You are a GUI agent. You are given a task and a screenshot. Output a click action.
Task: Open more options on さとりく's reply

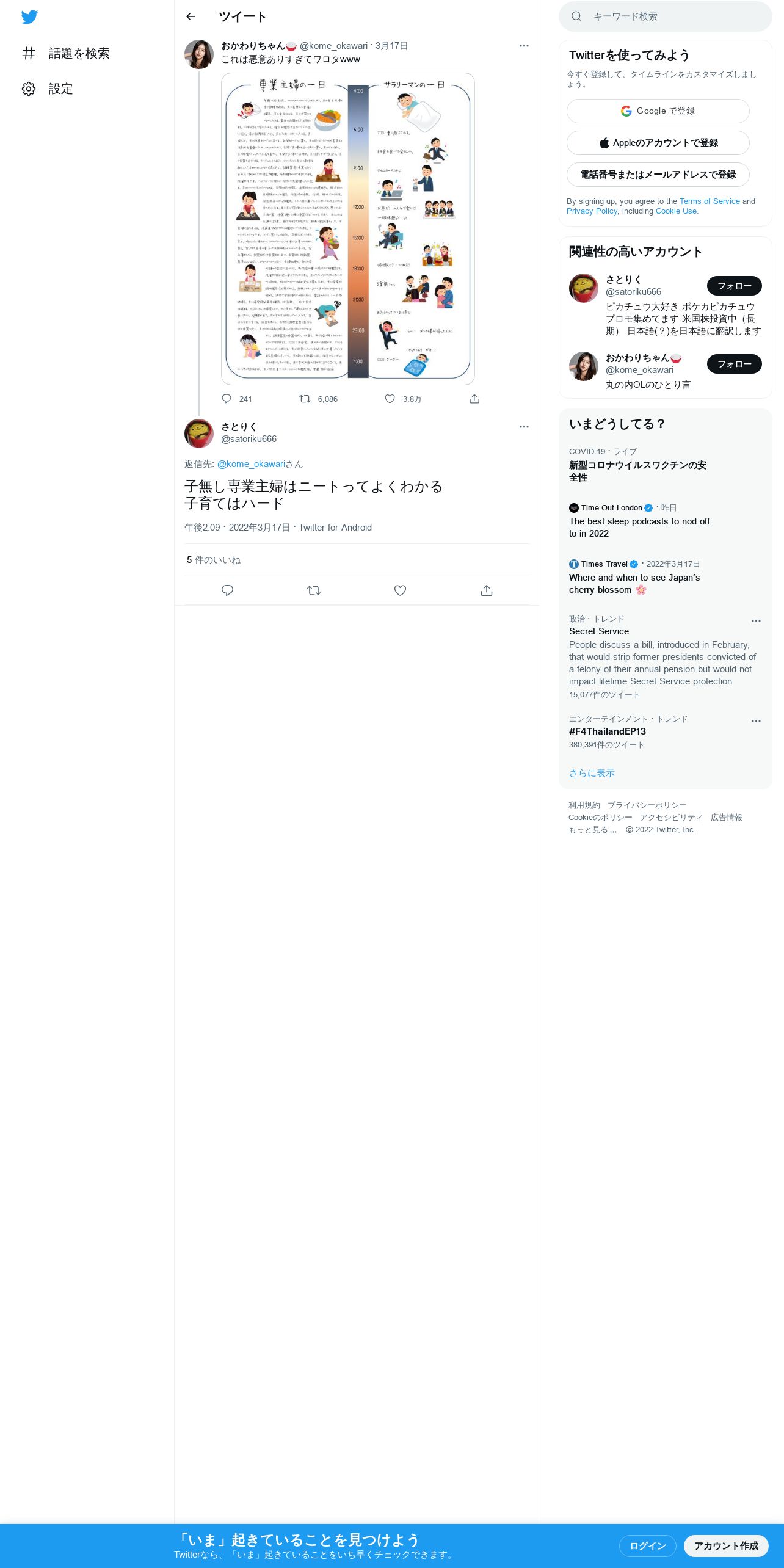(524, 427)
